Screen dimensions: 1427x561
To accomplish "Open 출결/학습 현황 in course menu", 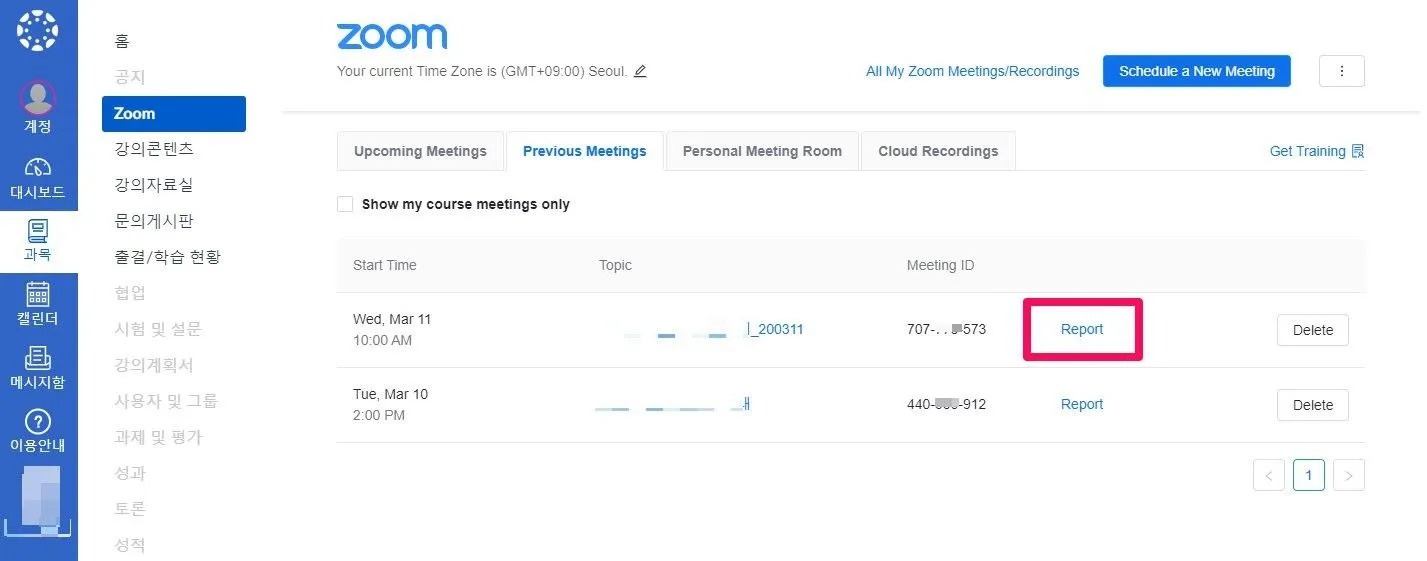I will (x=168, y=257).
